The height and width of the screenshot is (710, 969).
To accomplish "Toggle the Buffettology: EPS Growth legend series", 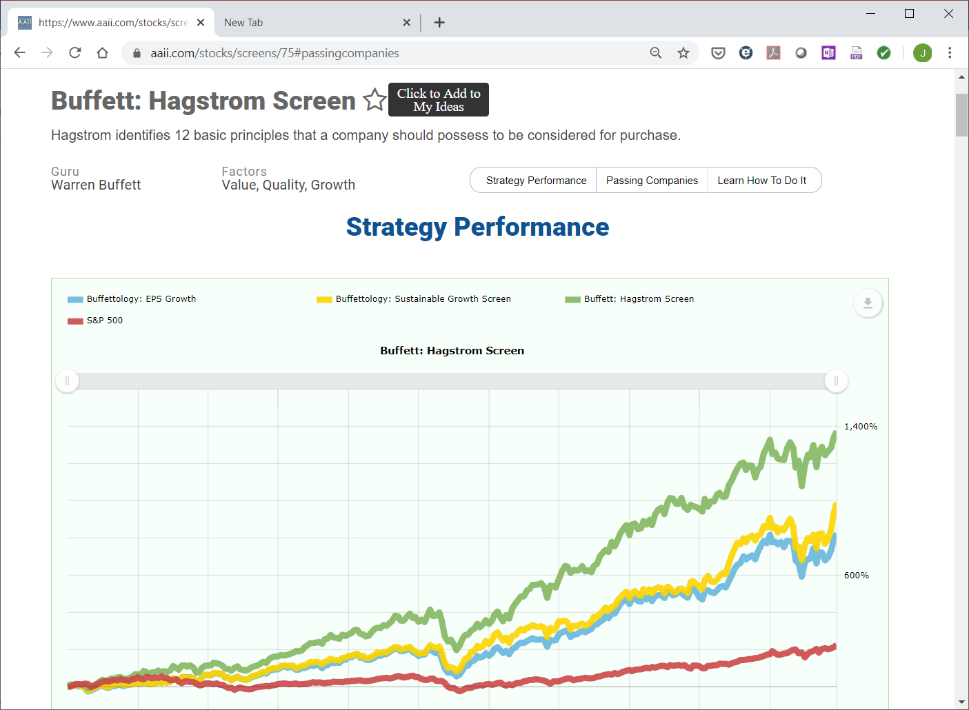I will [132, 299].
